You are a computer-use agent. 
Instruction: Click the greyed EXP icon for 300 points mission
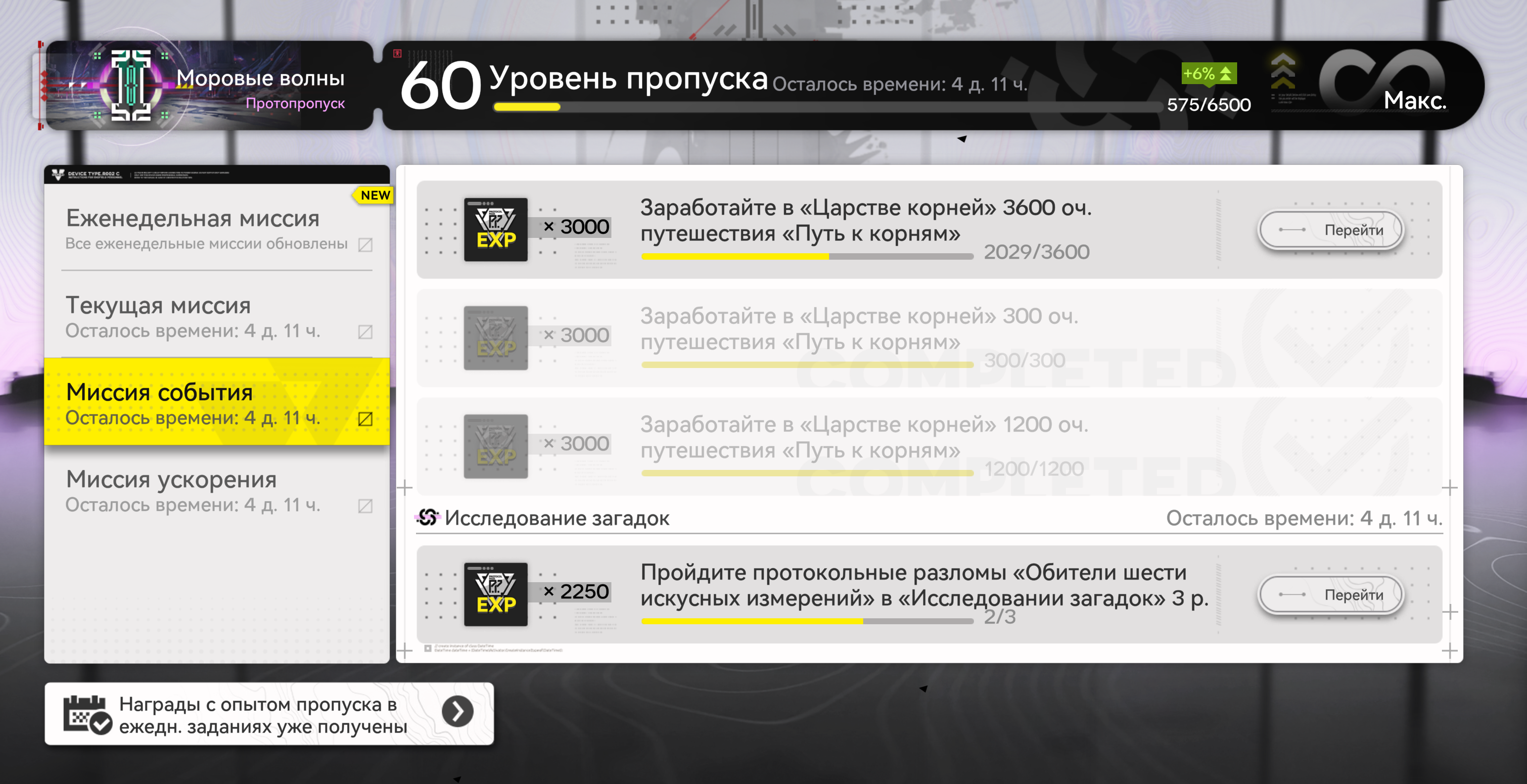[x=496, y=338]
